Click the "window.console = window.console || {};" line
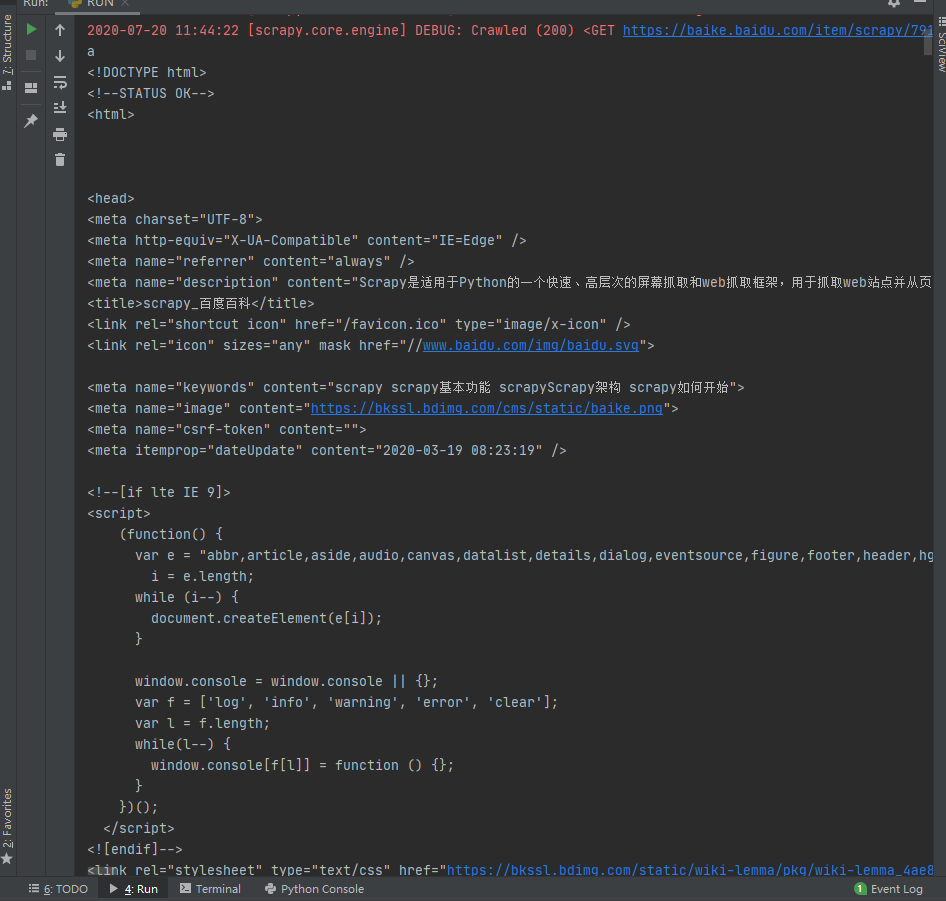The image size is (946, 901). point(287,681)
